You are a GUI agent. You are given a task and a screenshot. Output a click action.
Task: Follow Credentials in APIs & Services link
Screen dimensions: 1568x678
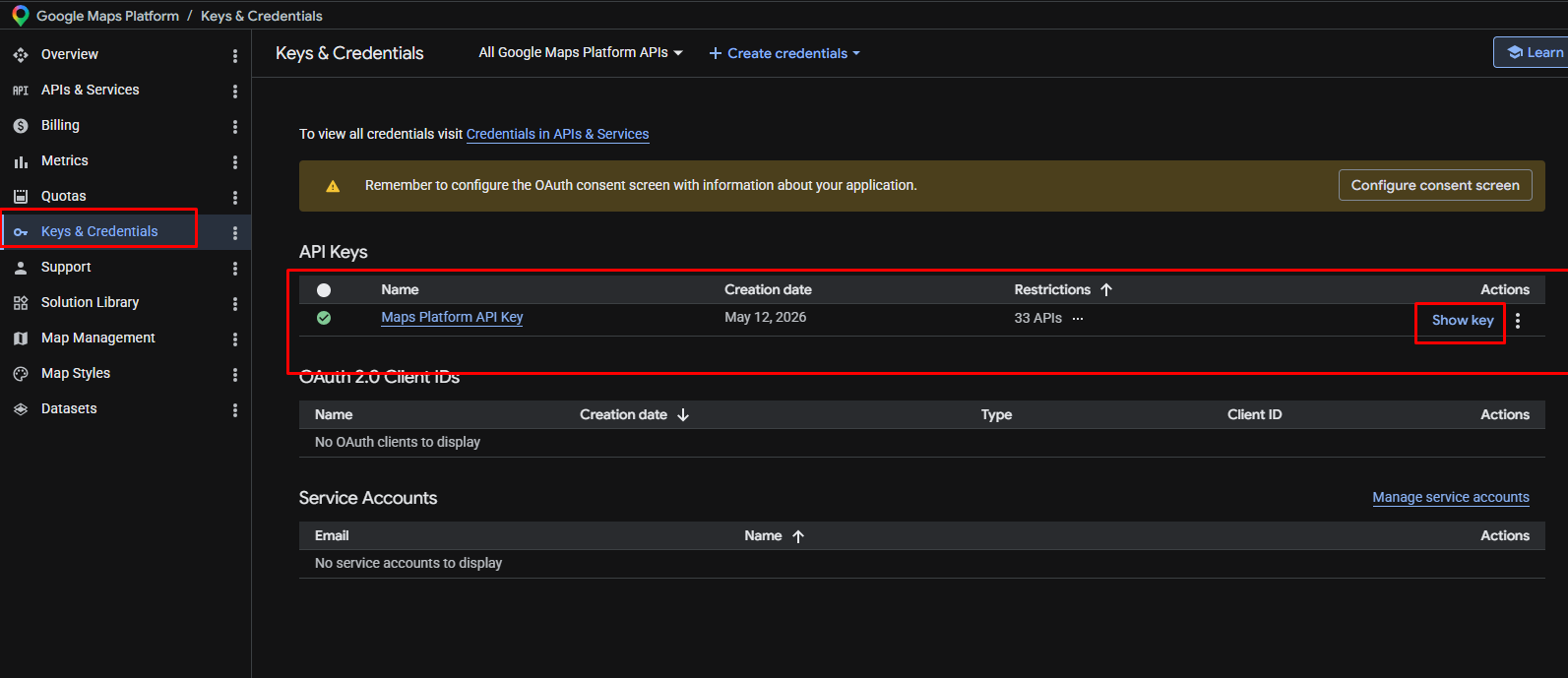click(x=557, y=135)
